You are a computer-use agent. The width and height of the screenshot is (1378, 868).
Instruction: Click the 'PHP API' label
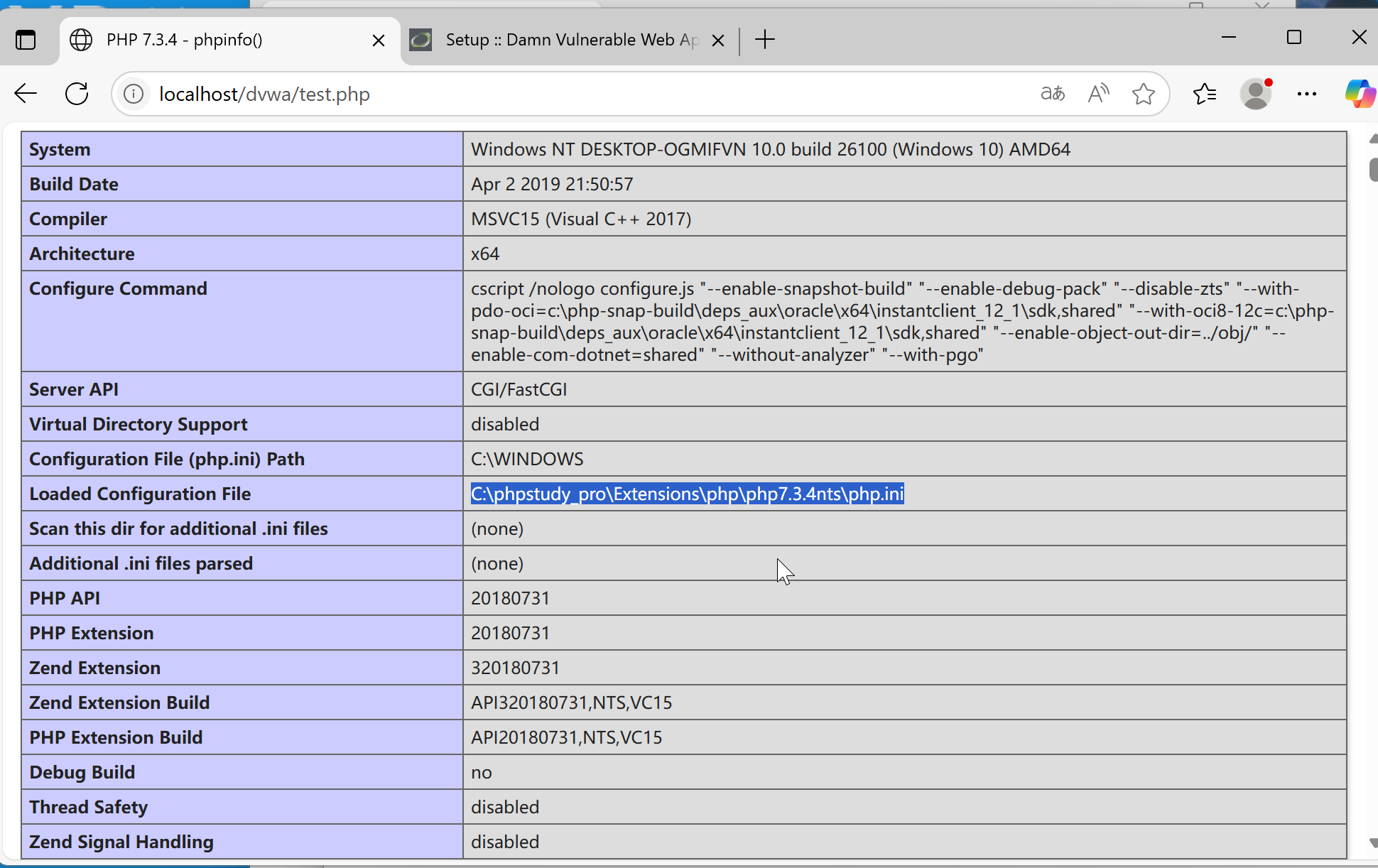pos(65,598)
